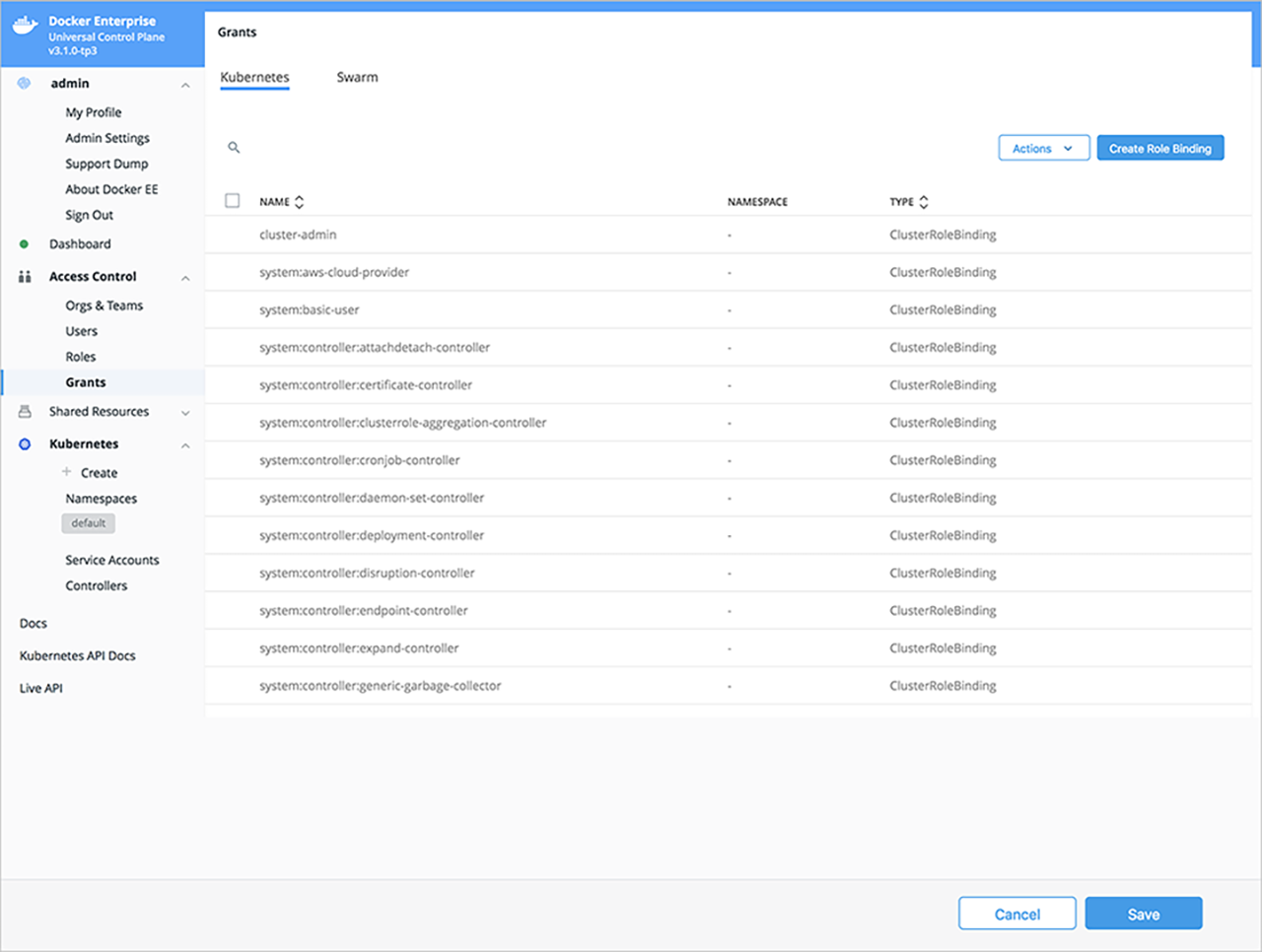Expand the Shared Resources section
1262x952 pixels.
[185, 413]
